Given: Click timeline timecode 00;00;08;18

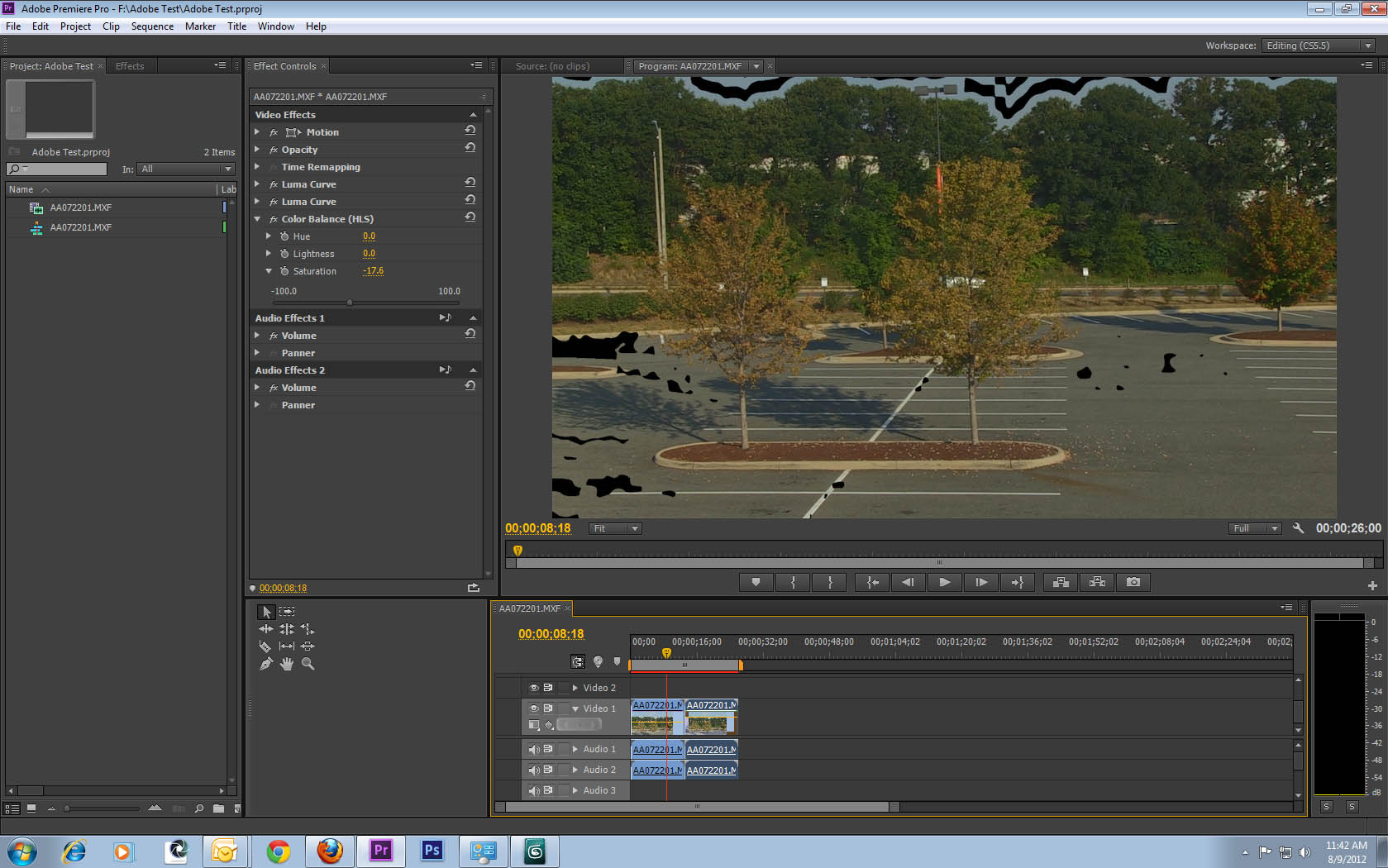Looking at the screenshot, I should click(x=551, y=634).
